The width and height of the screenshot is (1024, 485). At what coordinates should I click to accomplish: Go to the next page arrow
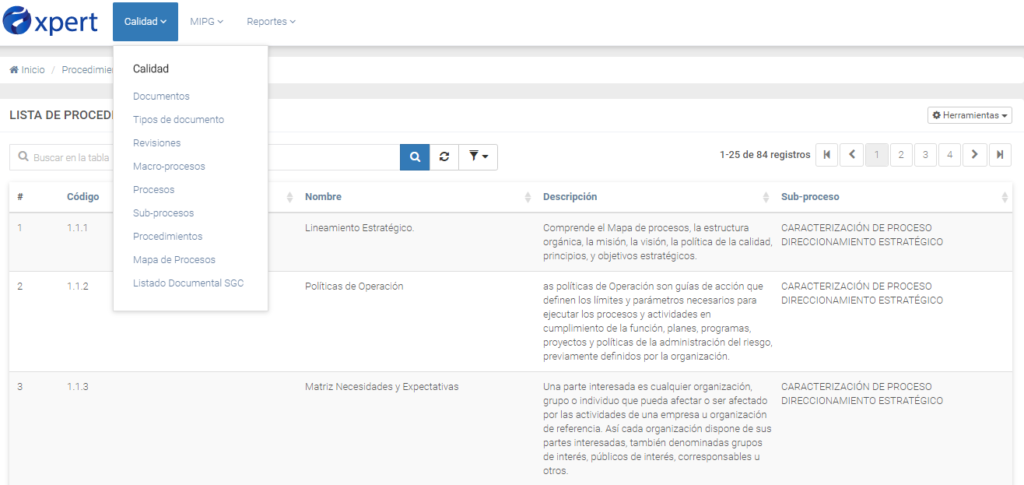pos(974,155)
